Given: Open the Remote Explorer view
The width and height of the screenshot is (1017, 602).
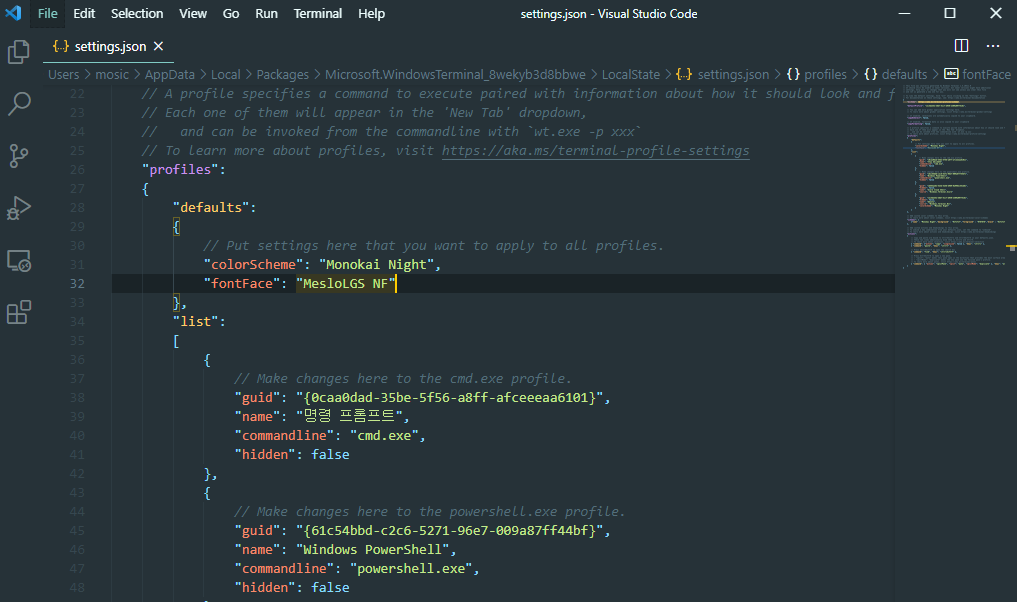Looking at the screenshot, I should [19, 261].
